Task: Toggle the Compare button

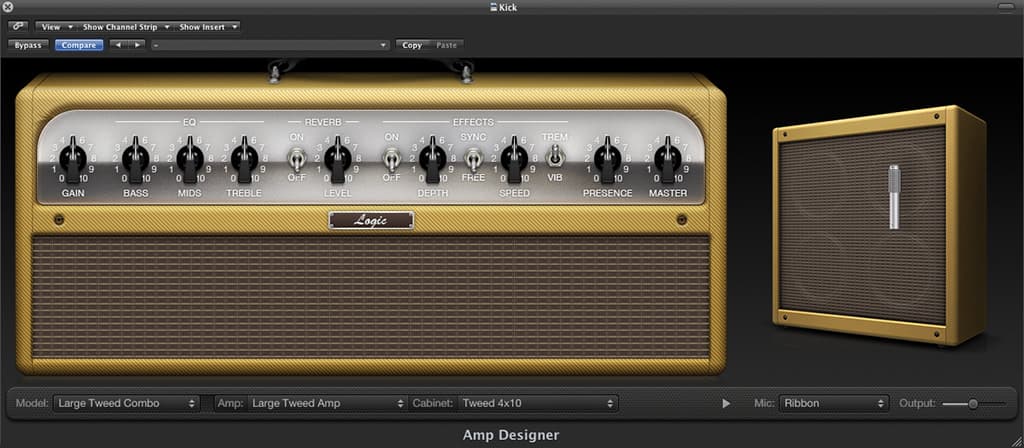Action: pyautogui.click(x=79, y=45)
